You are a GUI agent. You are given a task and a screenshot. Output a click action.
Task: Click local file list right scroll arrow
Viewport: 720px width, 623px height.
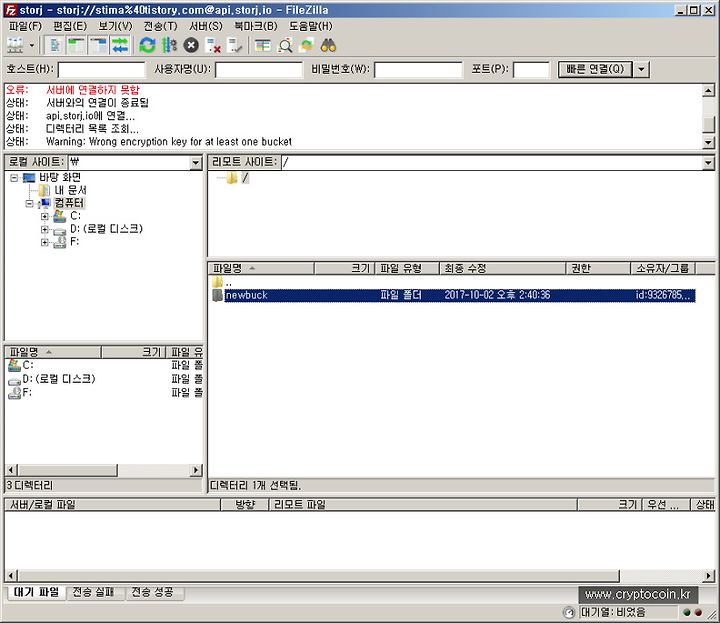point(196,470)
